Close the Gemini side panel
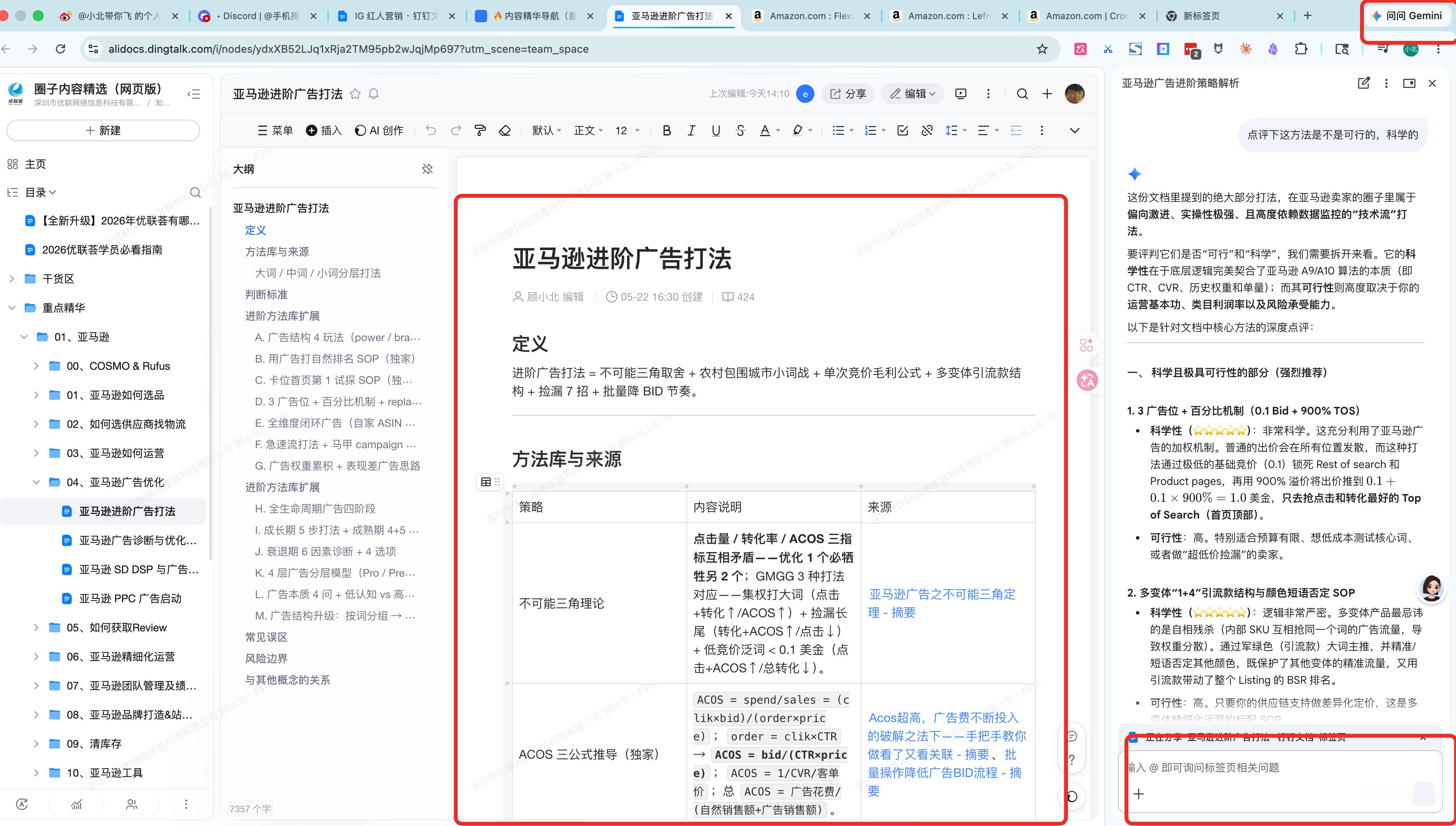The image size is (1456, 826). tap(1432, 83)
